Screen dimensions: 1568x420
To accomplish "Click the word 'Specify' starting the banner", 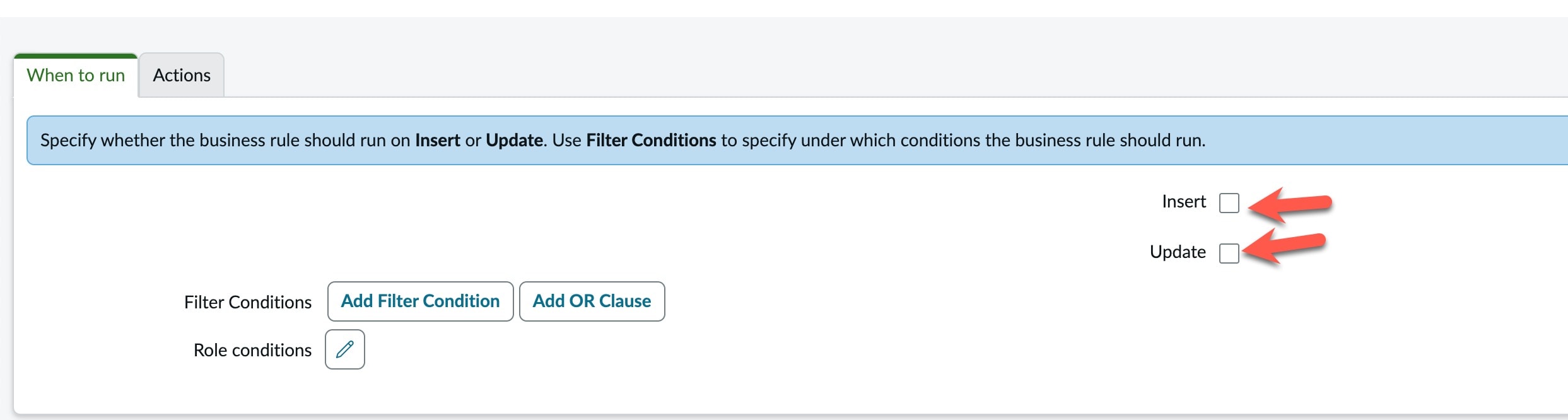I will click(x=68, y=140).
